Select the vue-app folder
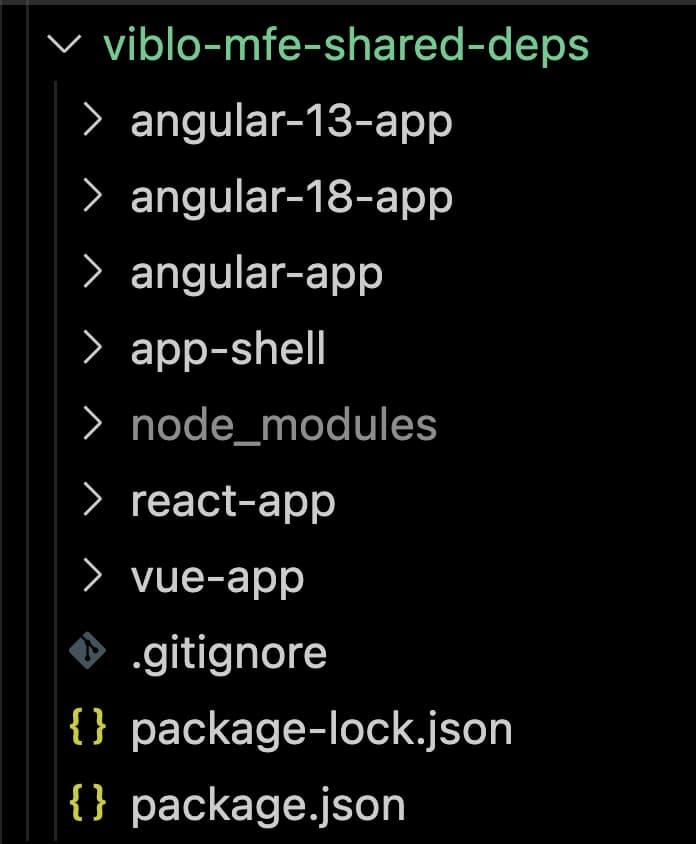The height and width of the screenshot is (844, 696). click(x=215, y=576)
